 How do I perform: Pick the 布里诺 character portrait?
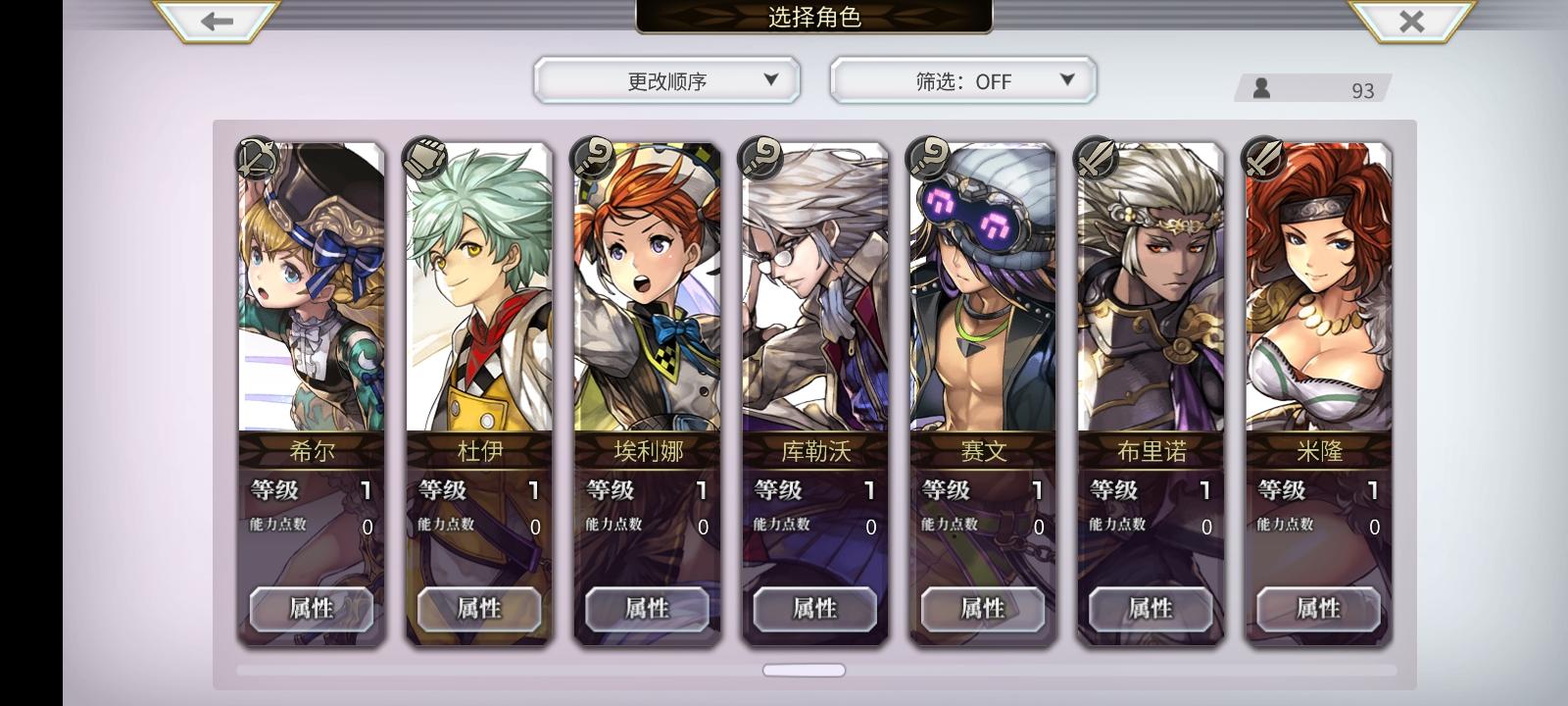pos(1151,286)
